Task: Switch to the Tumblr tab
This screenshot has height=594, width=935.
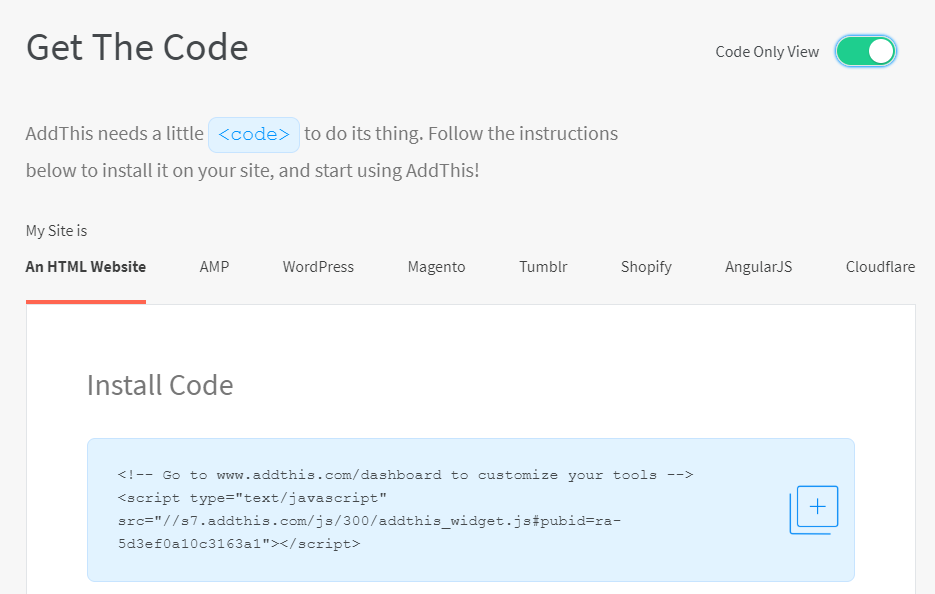Action: 543,267
